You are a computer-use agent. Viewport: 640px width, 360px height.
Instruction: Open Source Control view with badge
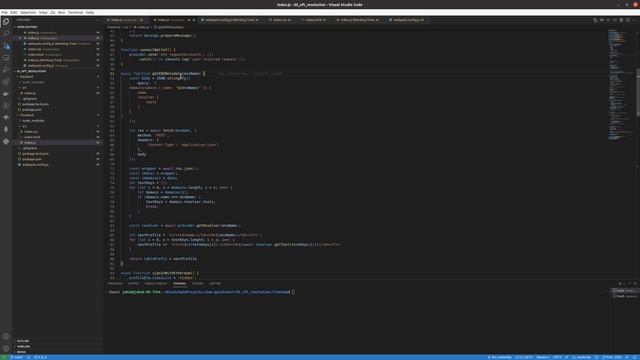[x=6, y=46]
